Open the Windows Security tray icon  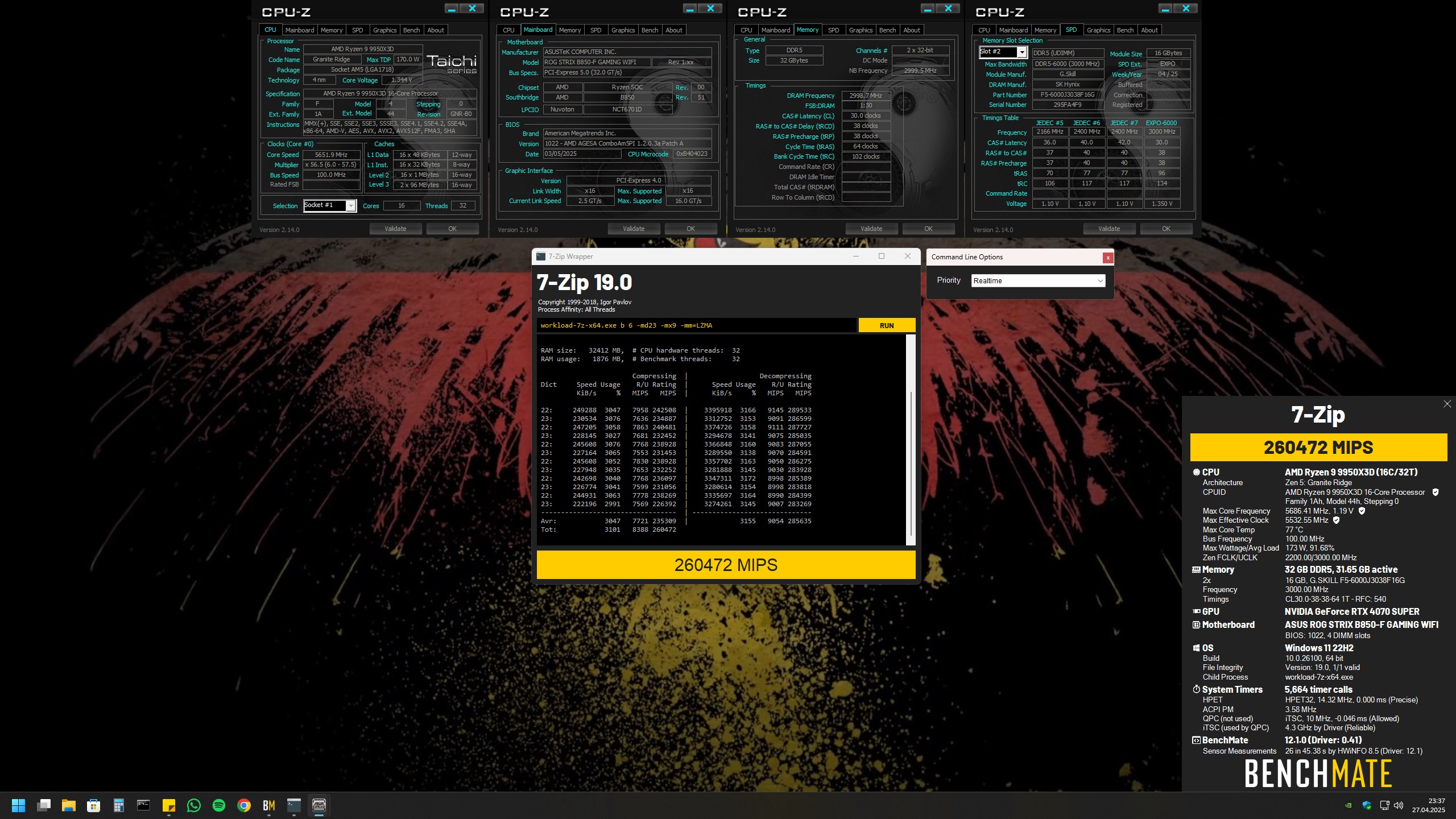click(x=1367, y=805)
